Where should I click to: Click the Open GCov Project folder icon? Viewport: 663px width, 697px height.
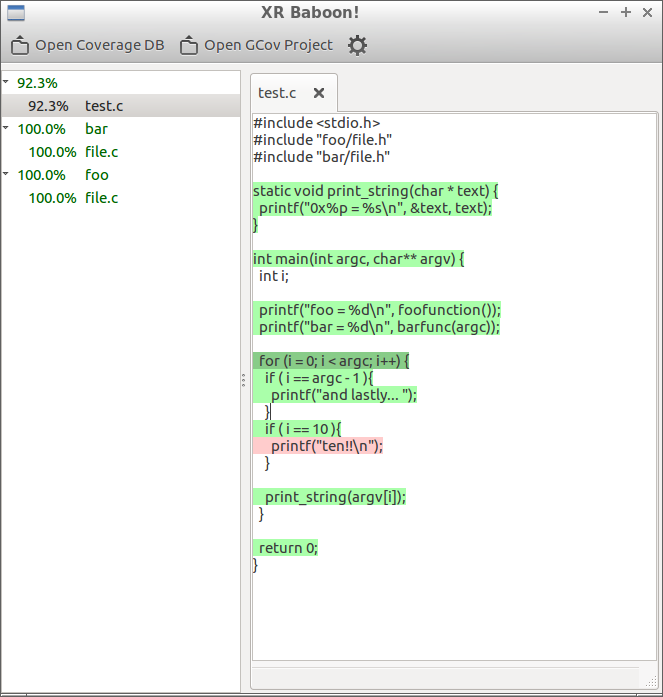coord(188,45)
